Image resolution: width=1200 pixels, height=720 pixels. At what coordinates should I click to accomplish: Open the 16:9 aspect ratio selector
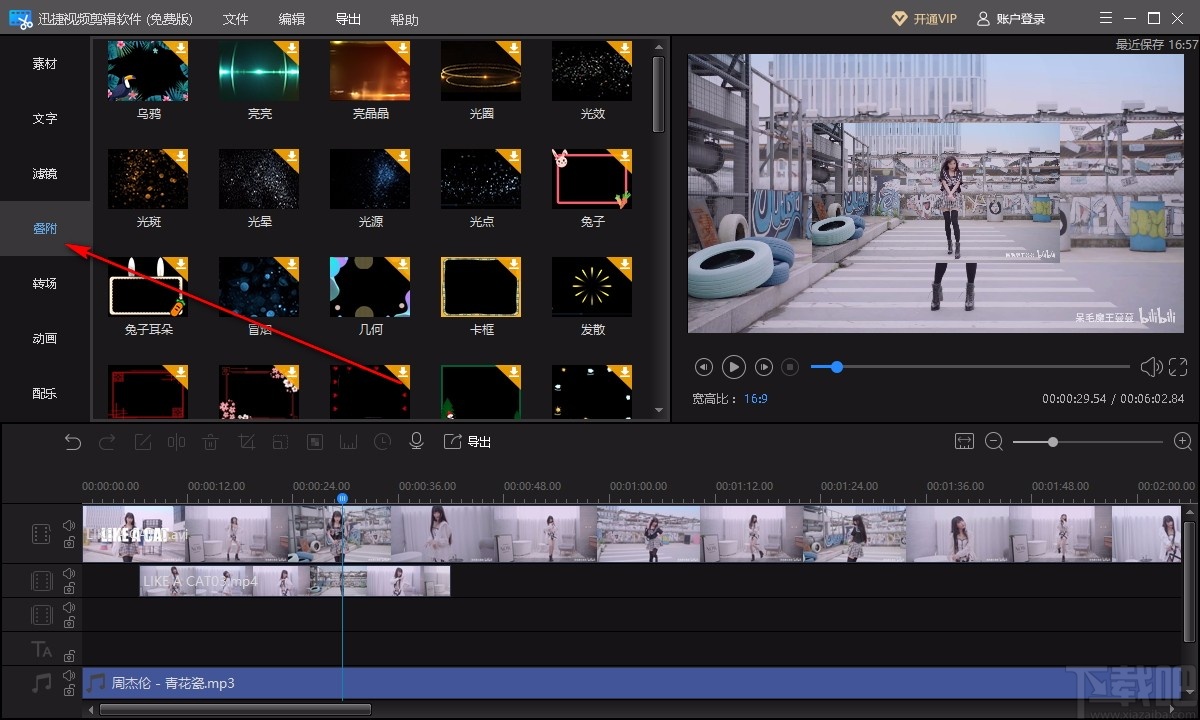755,398
